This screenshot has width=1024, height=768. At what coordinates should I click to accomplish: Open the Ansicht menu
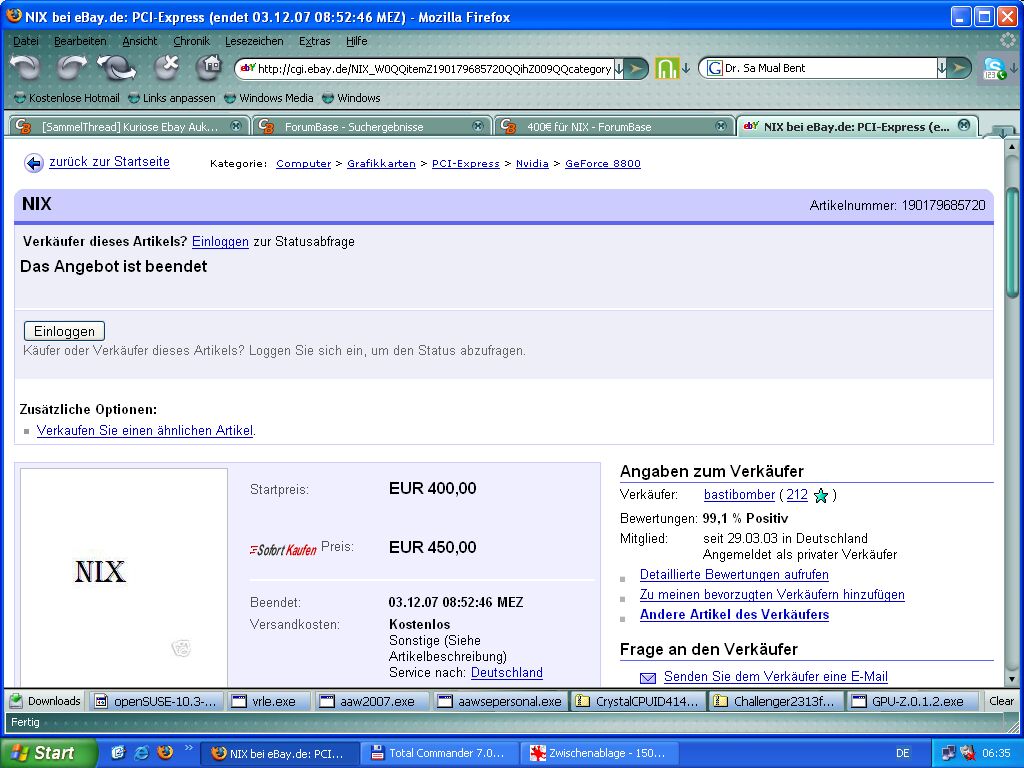click(140, 41)
